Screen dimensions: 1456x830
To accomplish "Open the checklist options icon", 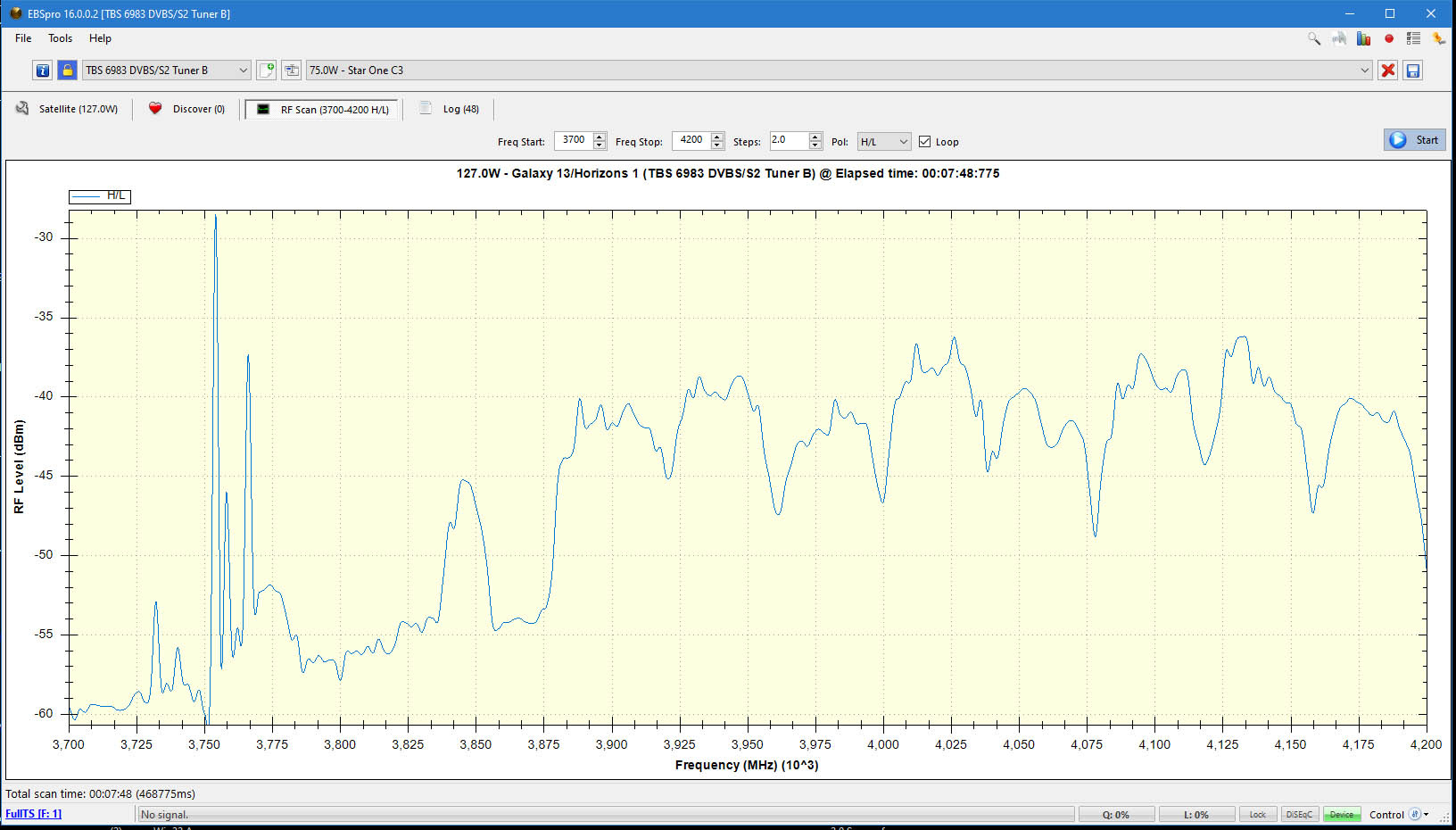I will 1413,38.
